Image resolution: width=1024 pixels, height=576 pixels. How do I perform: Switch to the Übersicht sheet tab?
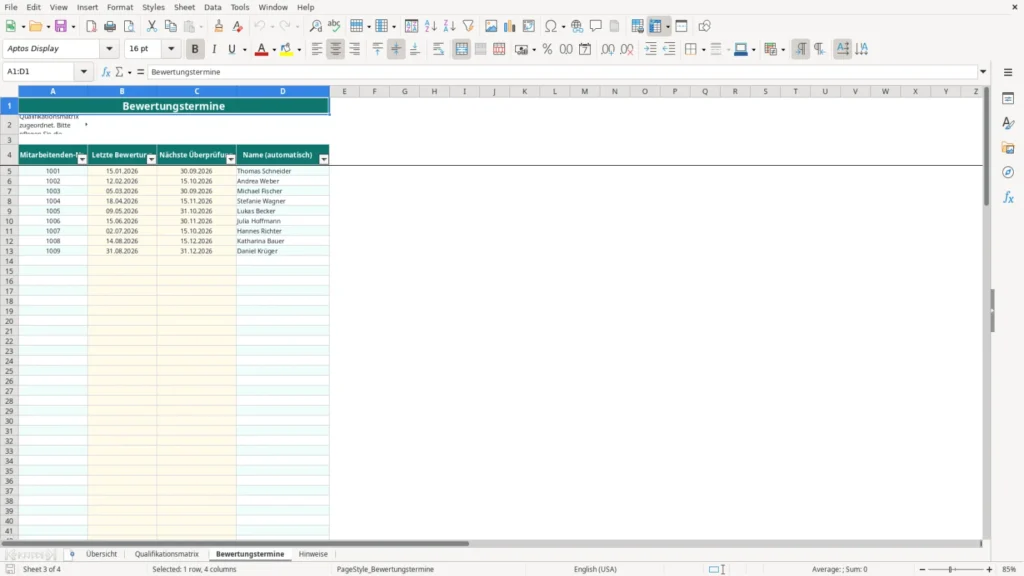[101, 554]
